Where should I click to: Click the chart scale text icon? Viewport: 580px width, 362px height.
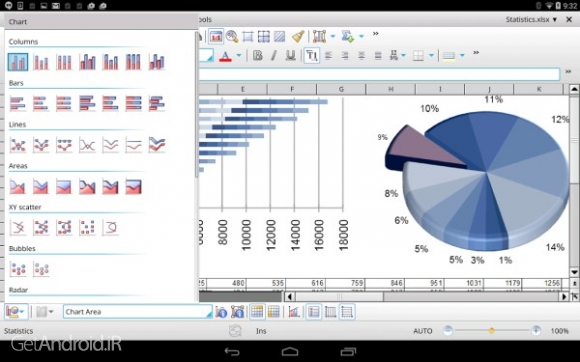(x=294, y=312)
